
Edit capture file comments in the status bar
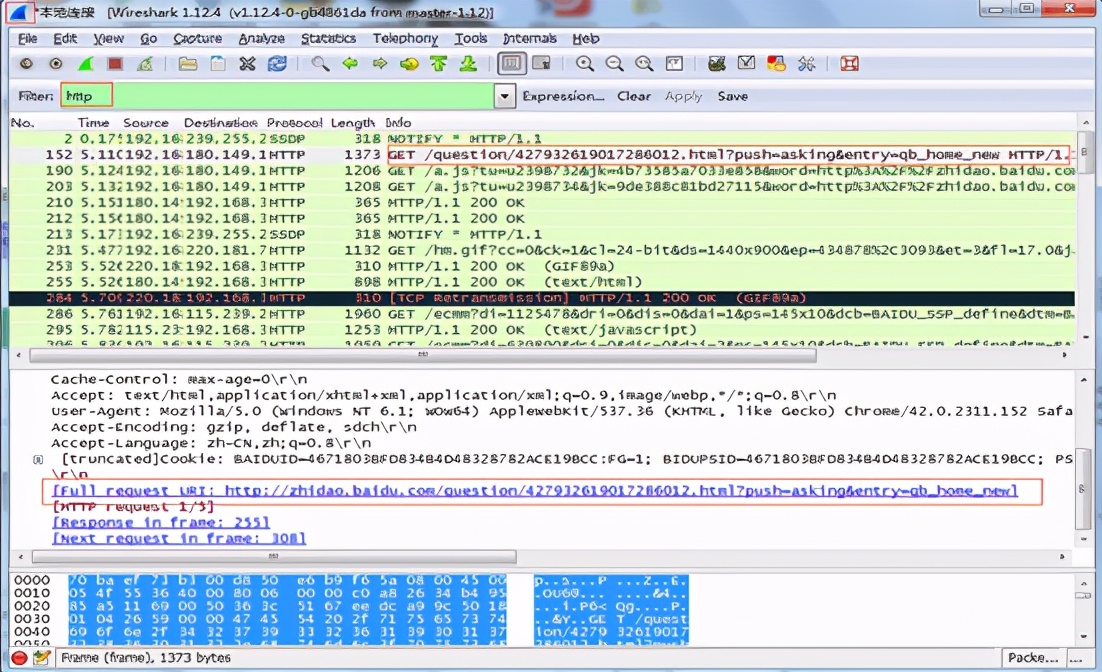[42, 658]
